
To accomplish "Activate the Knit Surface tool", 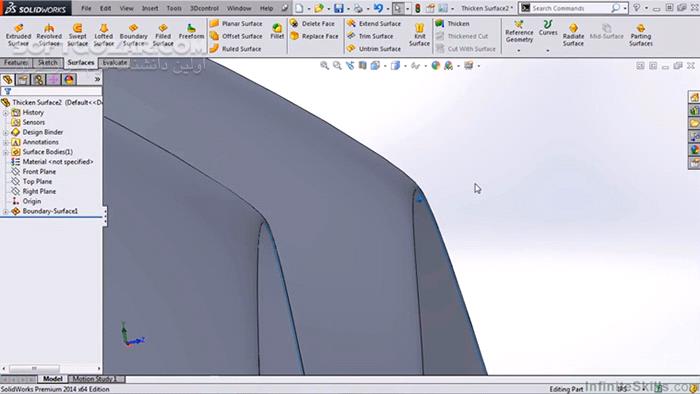I will 419,35.
